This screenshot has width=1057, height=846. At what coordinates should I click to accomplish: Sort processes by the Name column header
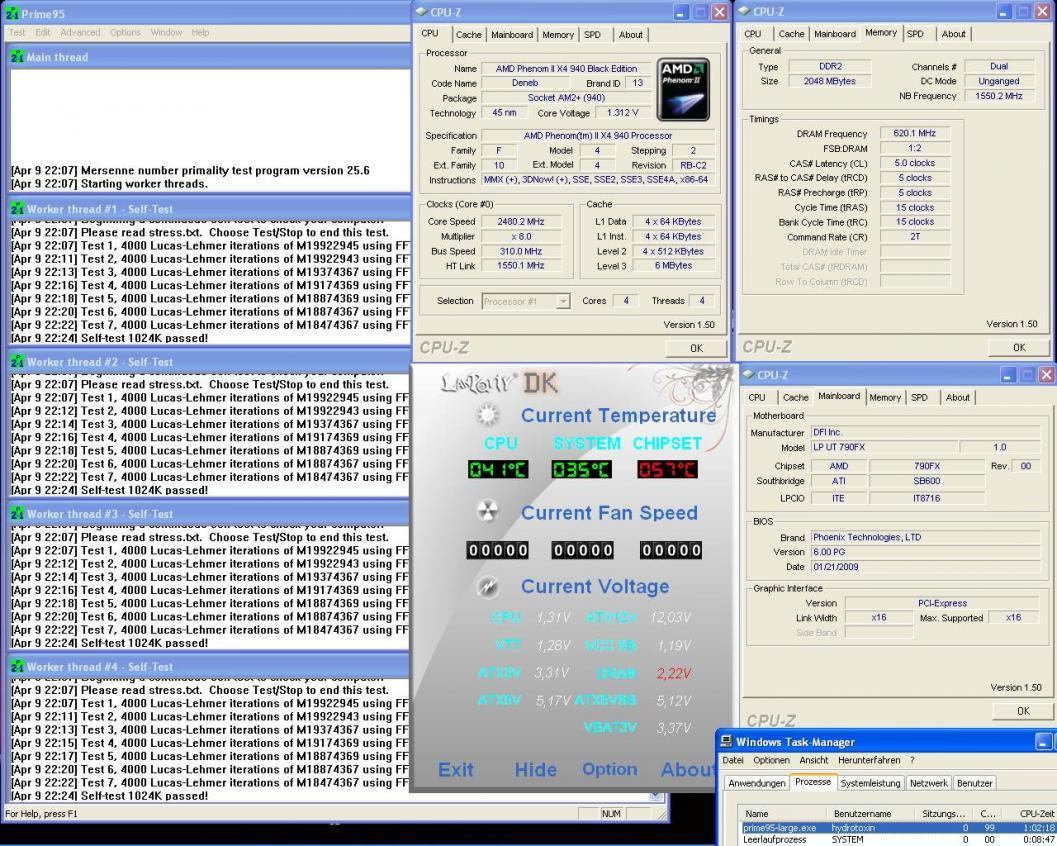tap(781, 814)
